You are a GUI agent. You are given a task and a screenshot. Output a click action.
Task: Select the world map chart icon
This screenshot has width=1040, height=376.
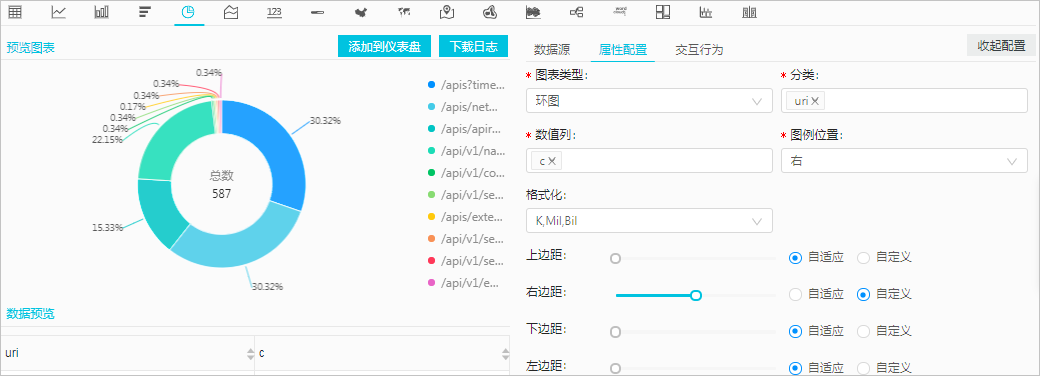tap(404, 12)
